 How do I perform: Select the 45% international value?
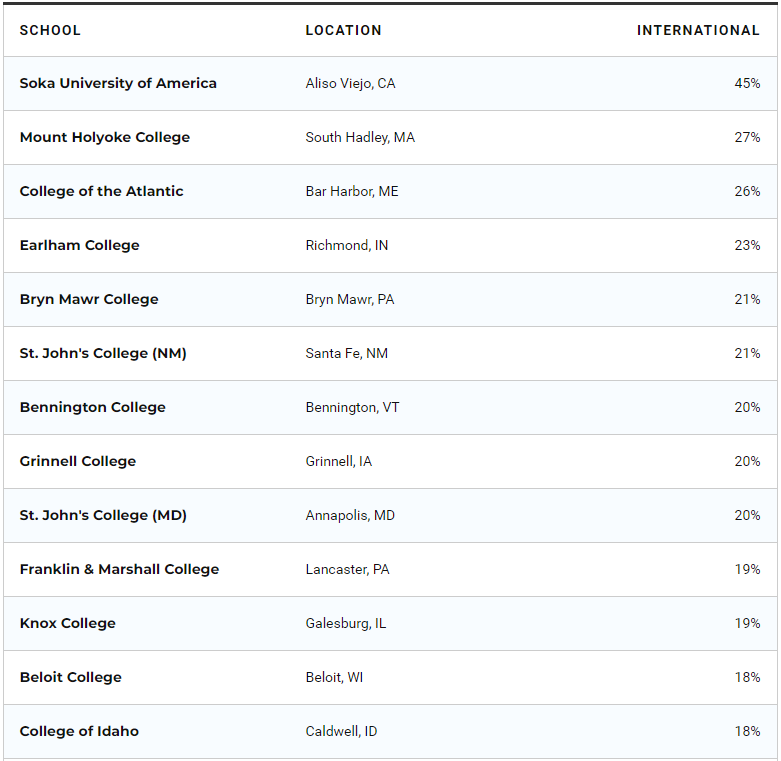click(x=747, y=83)
